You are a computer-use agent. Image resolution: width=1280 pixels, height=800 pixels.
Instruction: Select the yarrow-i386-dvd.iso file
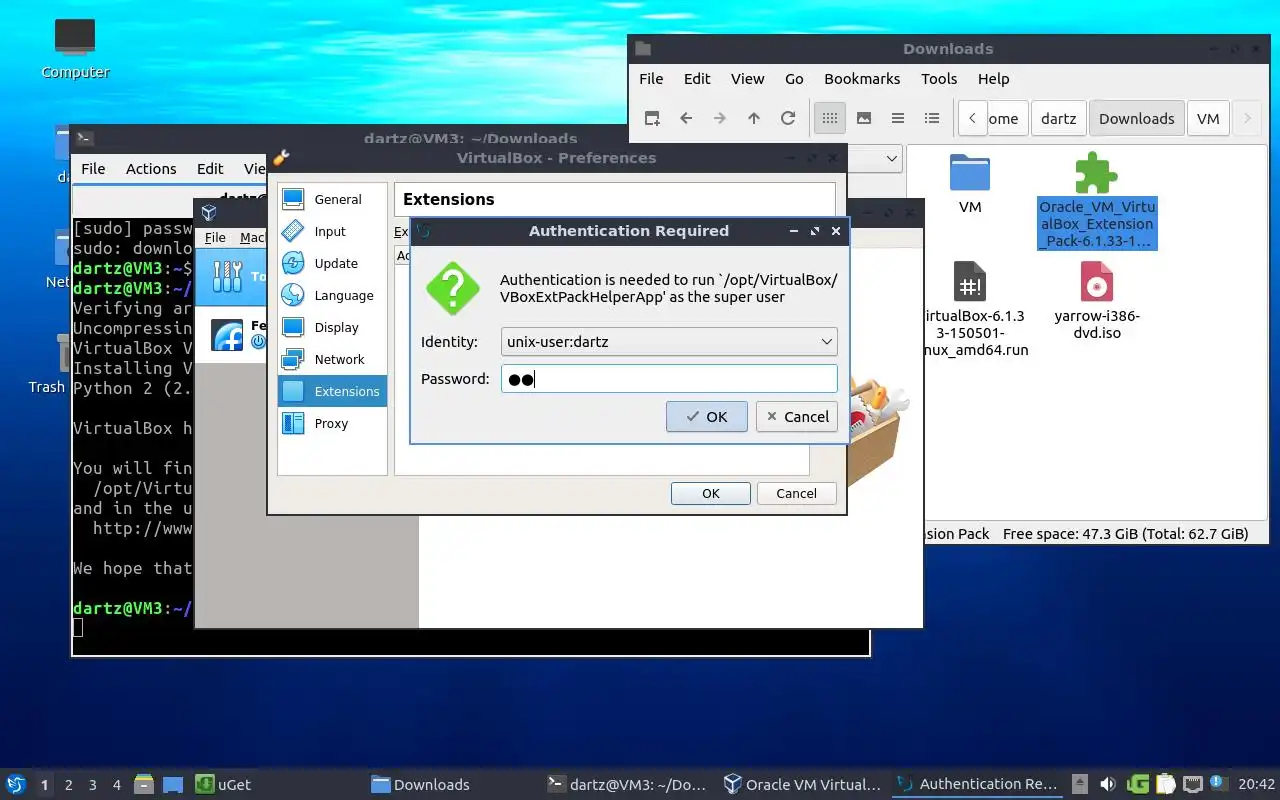point(1096,300)
